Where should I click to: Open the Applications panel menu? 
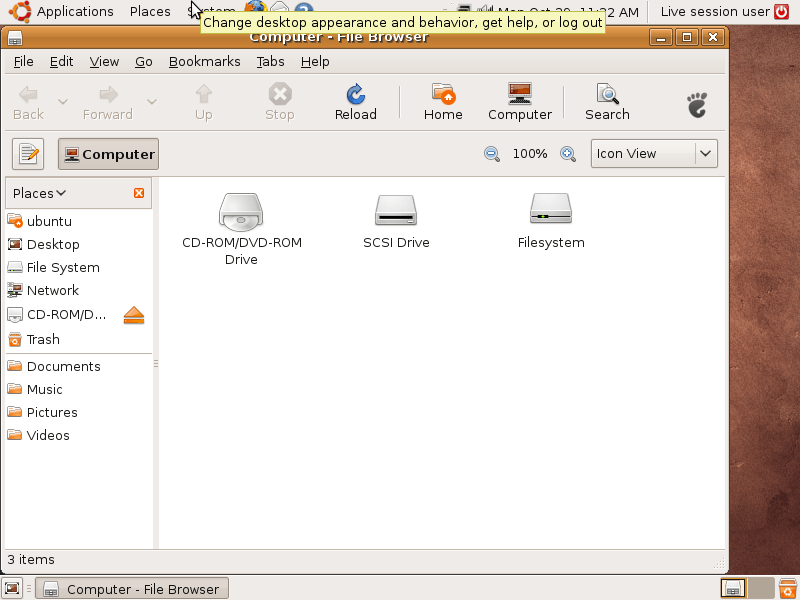coord(75,11)
